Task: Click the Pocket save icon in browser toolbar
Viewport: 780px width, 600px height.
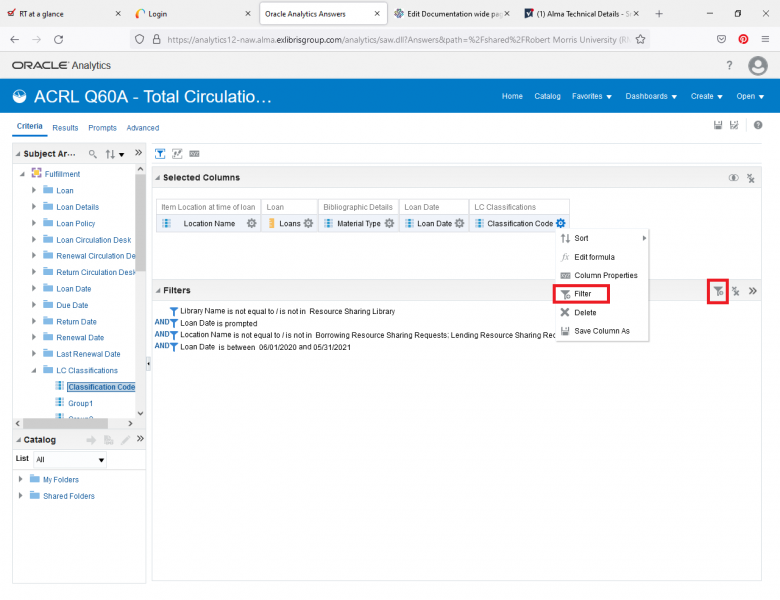Action: [x=721, y=39]
